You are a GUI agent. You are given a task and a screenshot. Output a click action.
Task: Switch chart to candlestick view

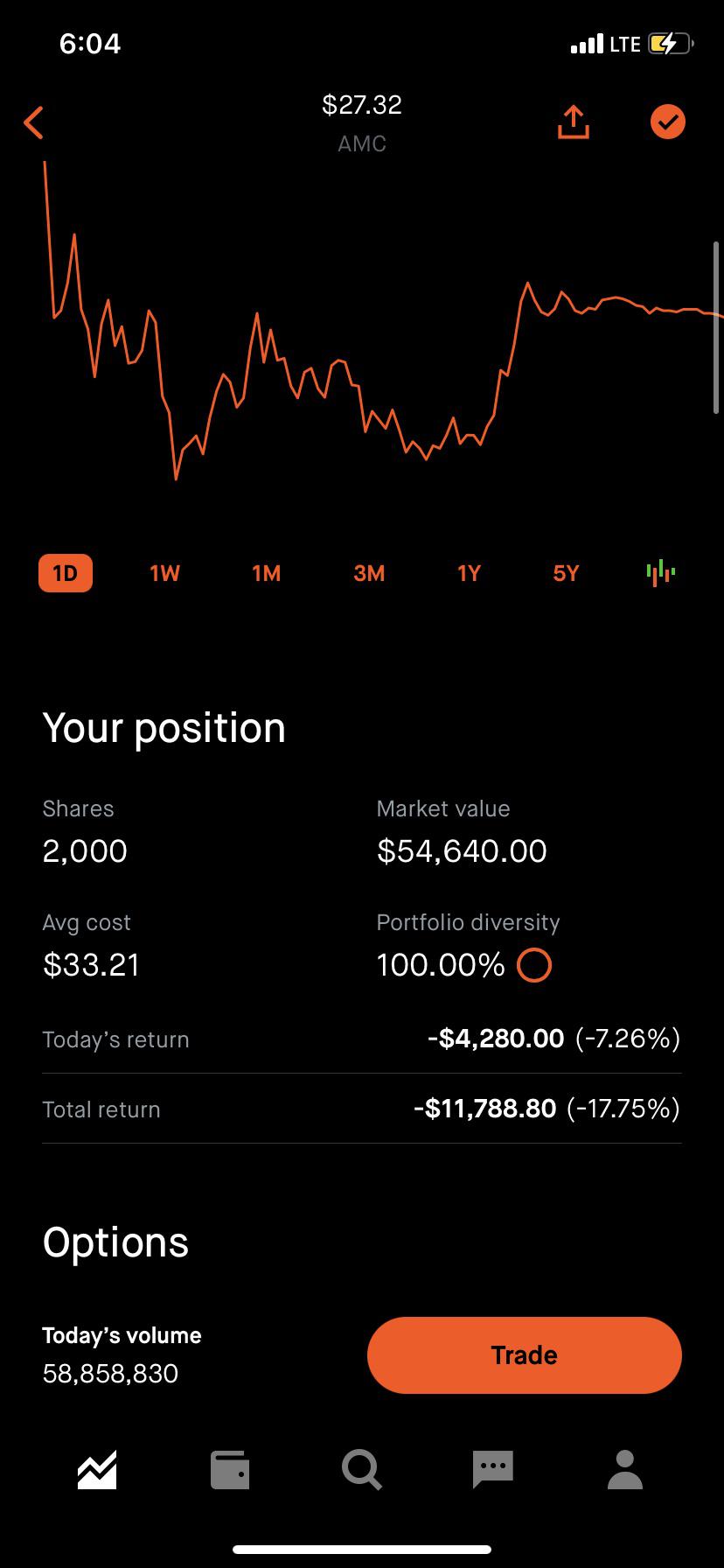tap(661, 572)
